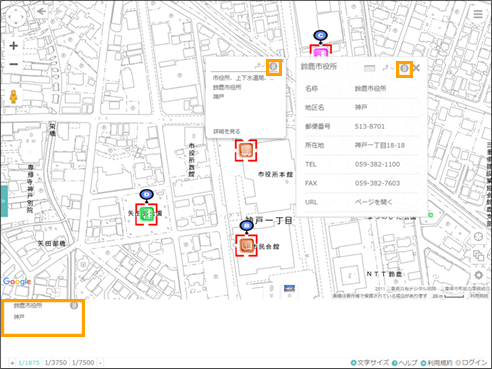Click the globe icon in the small popup
The image size is (492, 369).
(x=273, y=67)
